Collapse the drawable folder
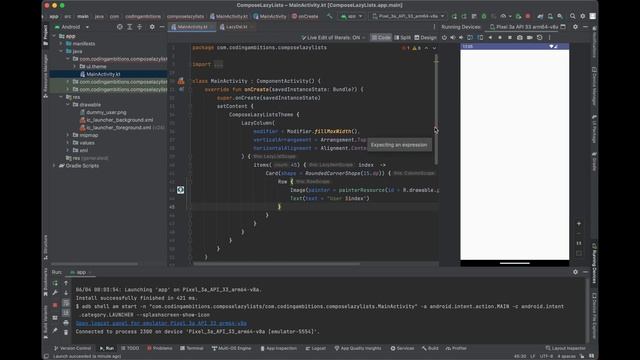 click(68, 104)
